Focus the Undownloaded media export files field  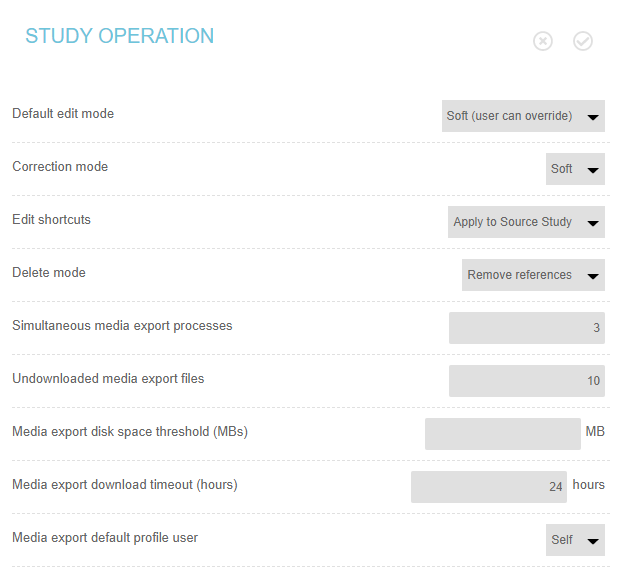[x=526, y=381]
